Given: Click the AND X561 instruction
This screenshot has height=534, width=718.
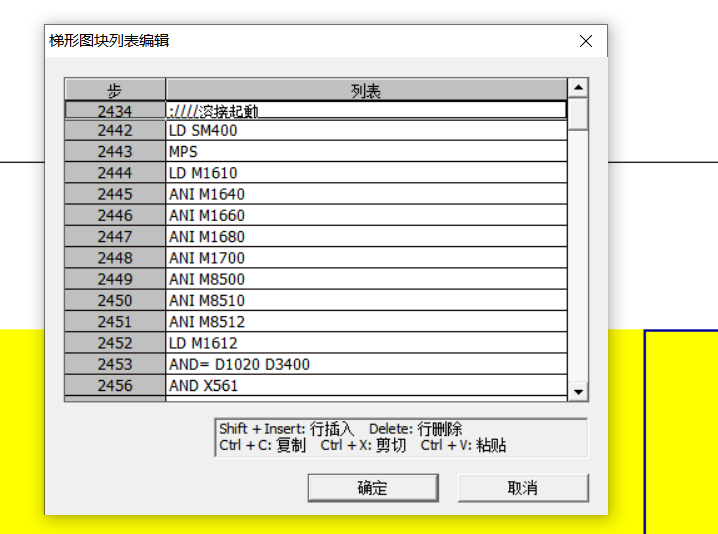Looking at the screenshot, I should pyautogui.click(x=366, y=385).
